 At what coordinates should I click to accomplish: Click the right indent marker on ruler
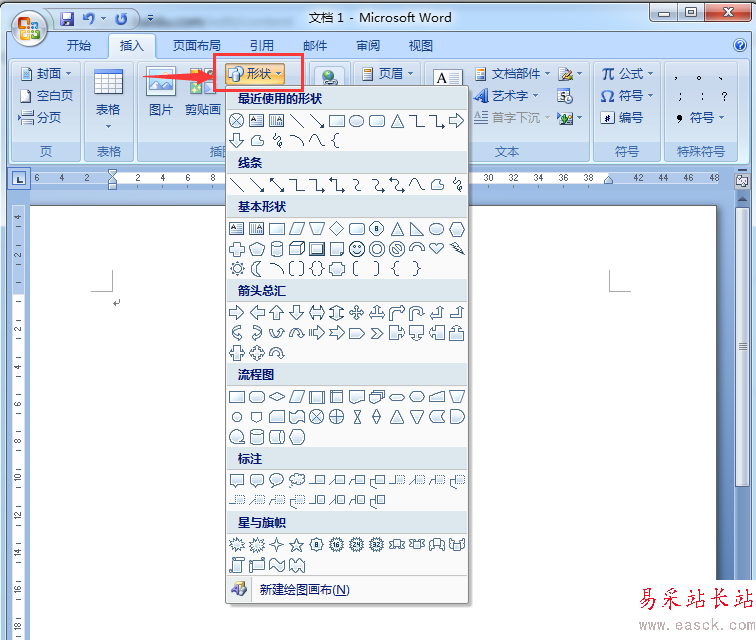[x=609, y=180]
